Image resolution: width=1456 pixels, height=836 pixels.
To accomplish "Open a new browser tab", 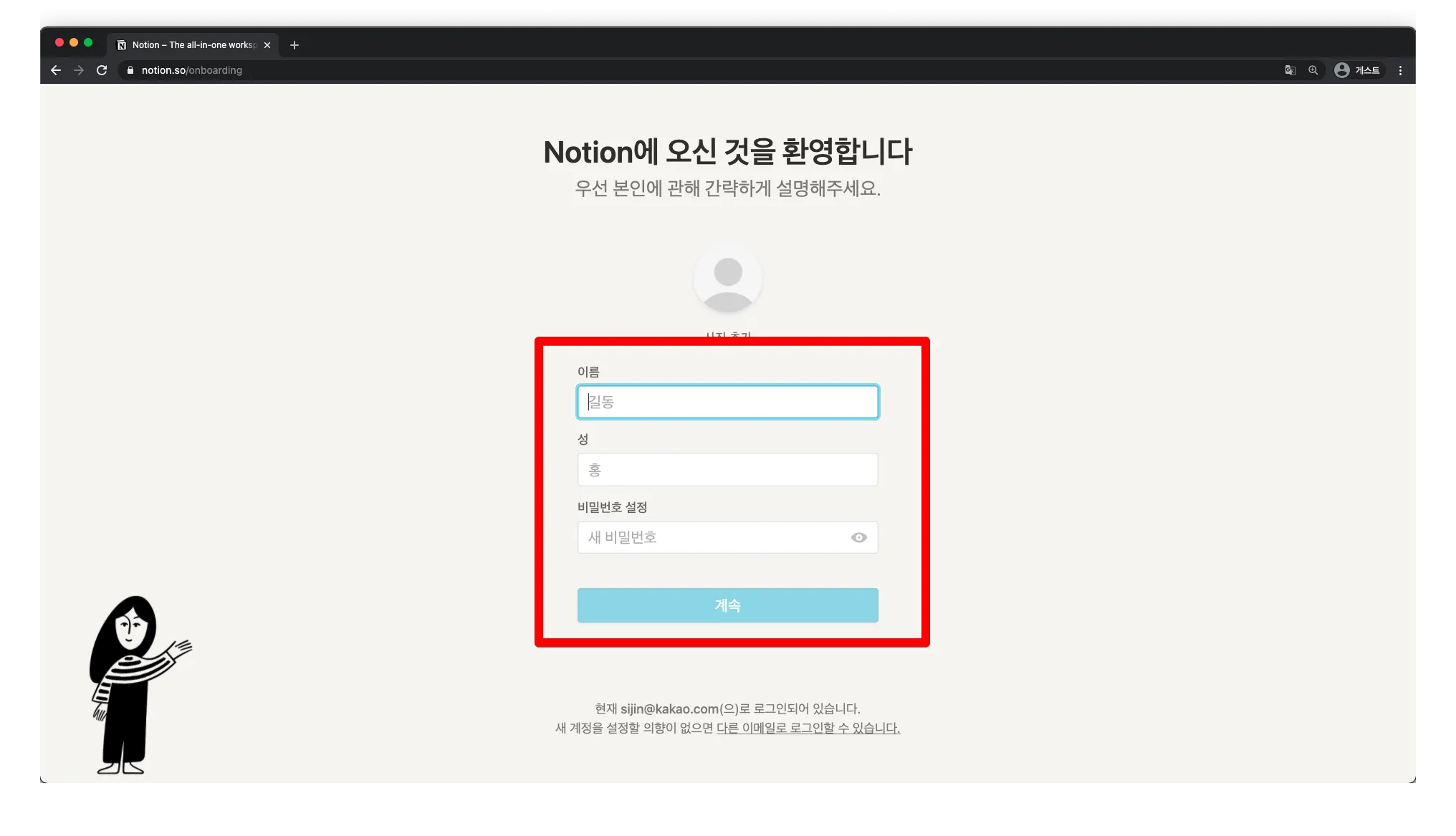I will (x=294, y=45).
